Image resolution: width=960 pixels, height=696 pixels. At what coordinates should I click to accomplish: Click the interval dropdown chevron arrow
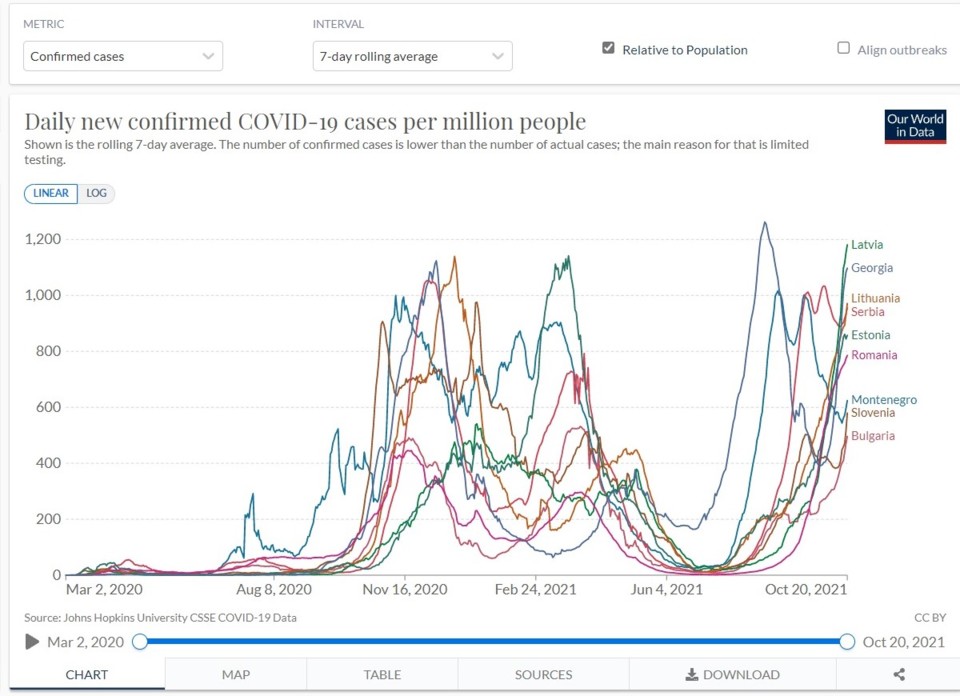tap(498, 56)
